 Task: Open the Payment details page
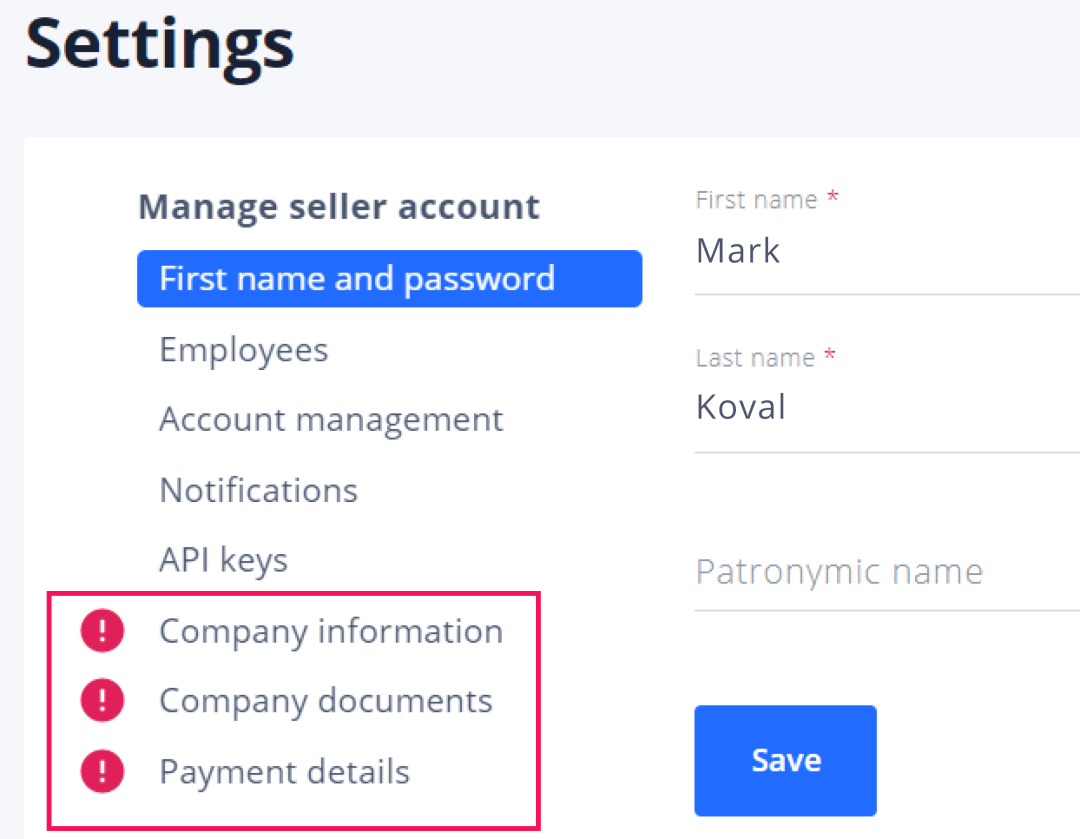pyautogui.click(x=284, y=772)
